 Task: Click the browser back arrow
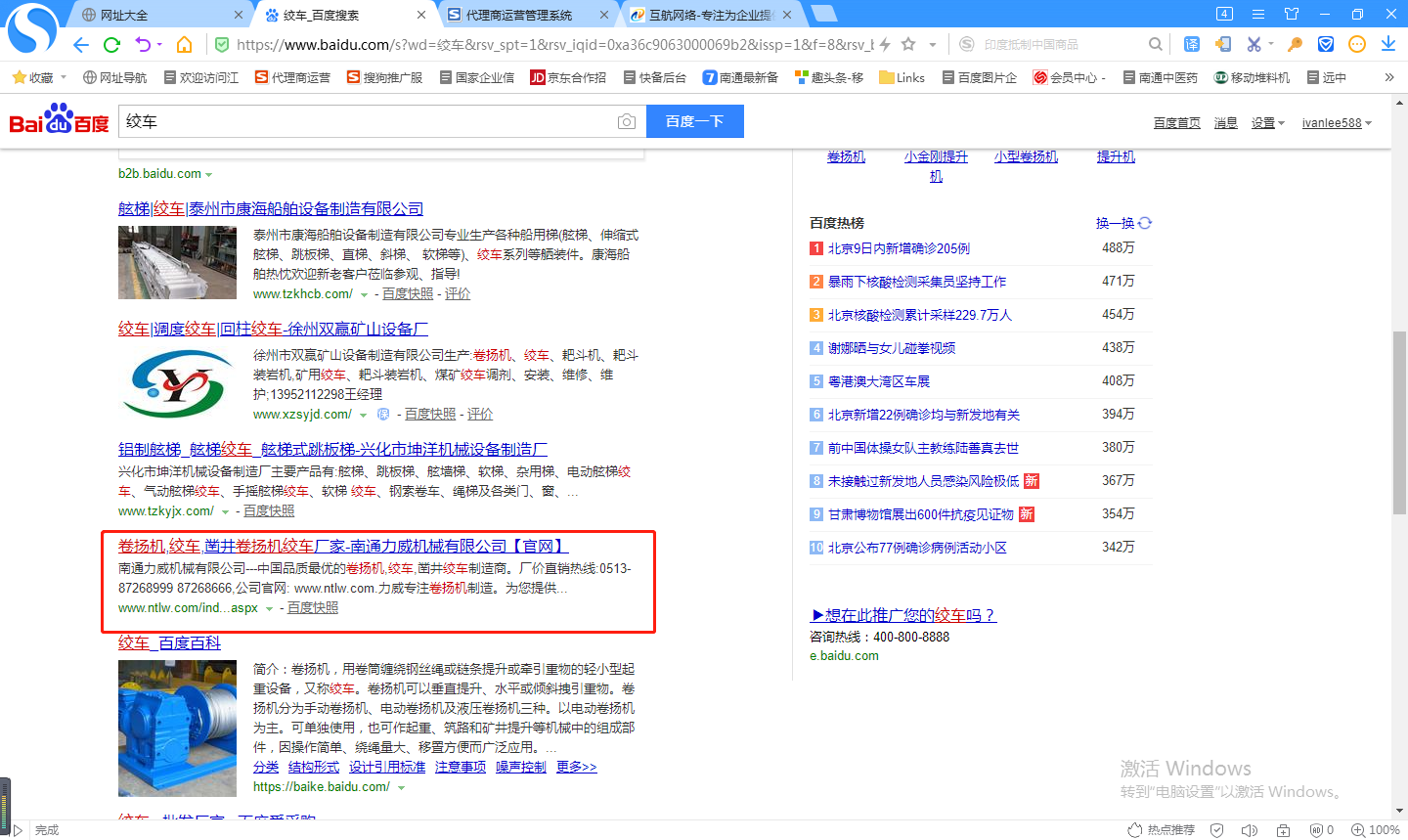[x=81, y=45]
